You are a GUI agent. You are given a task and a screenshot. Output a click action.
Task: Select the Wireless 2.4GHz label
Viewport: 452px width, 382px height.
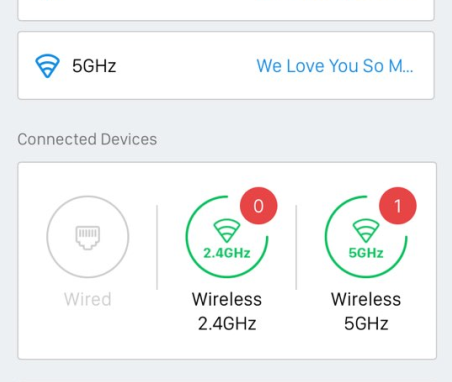click(x=227, y=311)
